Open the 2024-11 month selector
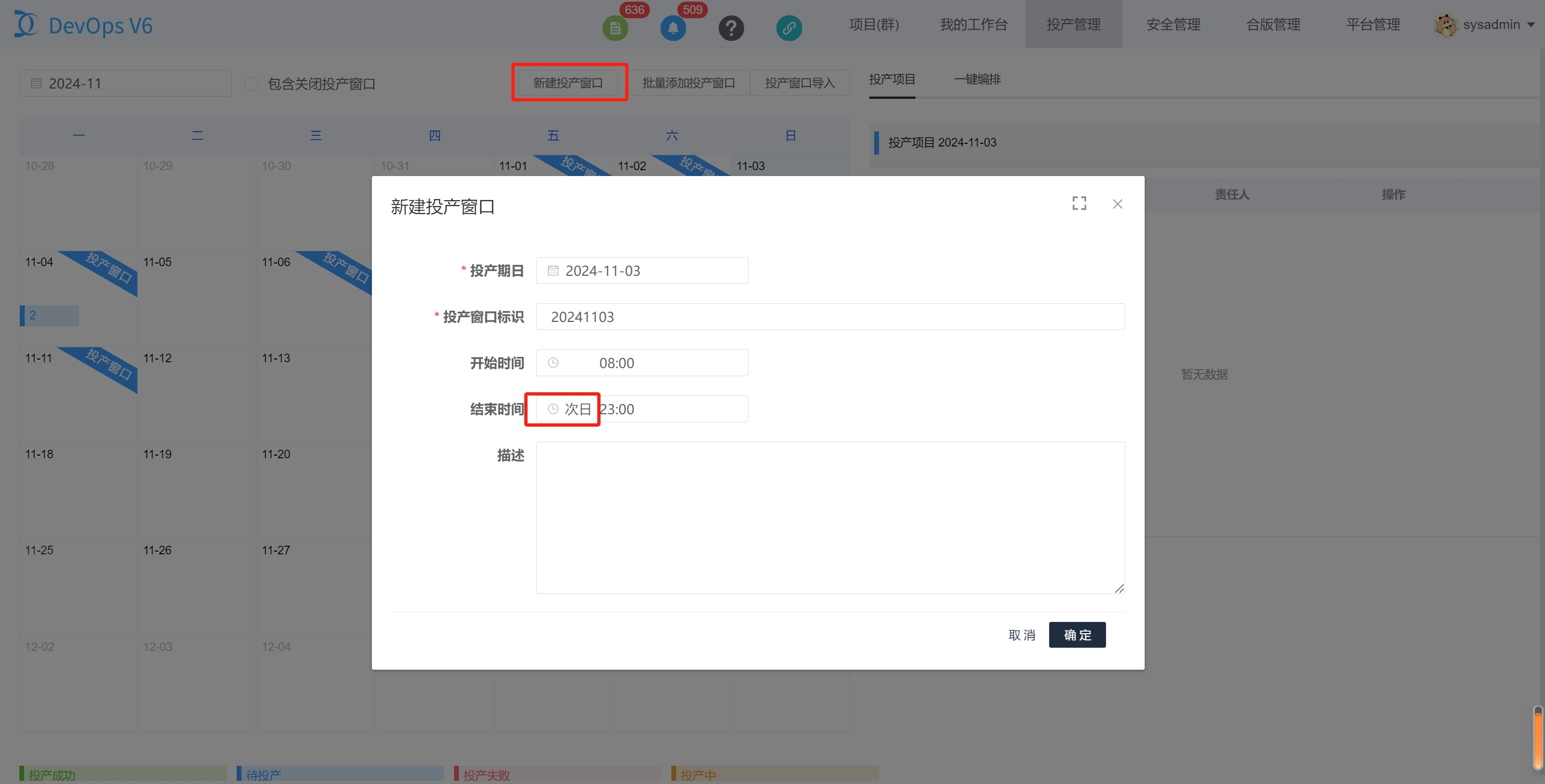 tap(126, 83)
